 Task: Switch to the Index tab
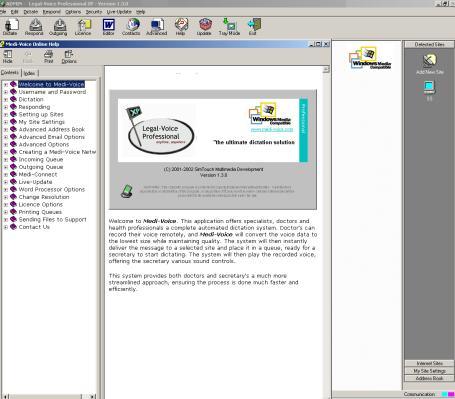pyautogui.click(x=29, y=73)
